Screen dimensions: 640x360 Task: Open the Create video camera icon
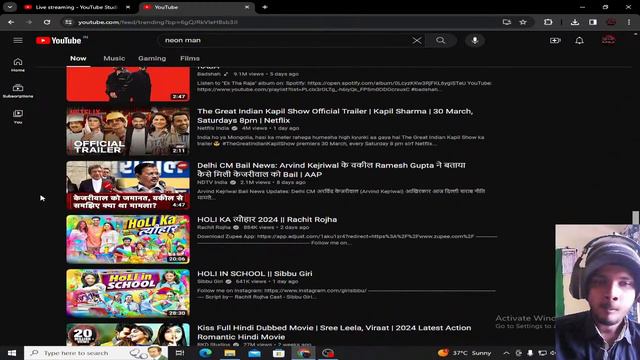pos(555,40)
